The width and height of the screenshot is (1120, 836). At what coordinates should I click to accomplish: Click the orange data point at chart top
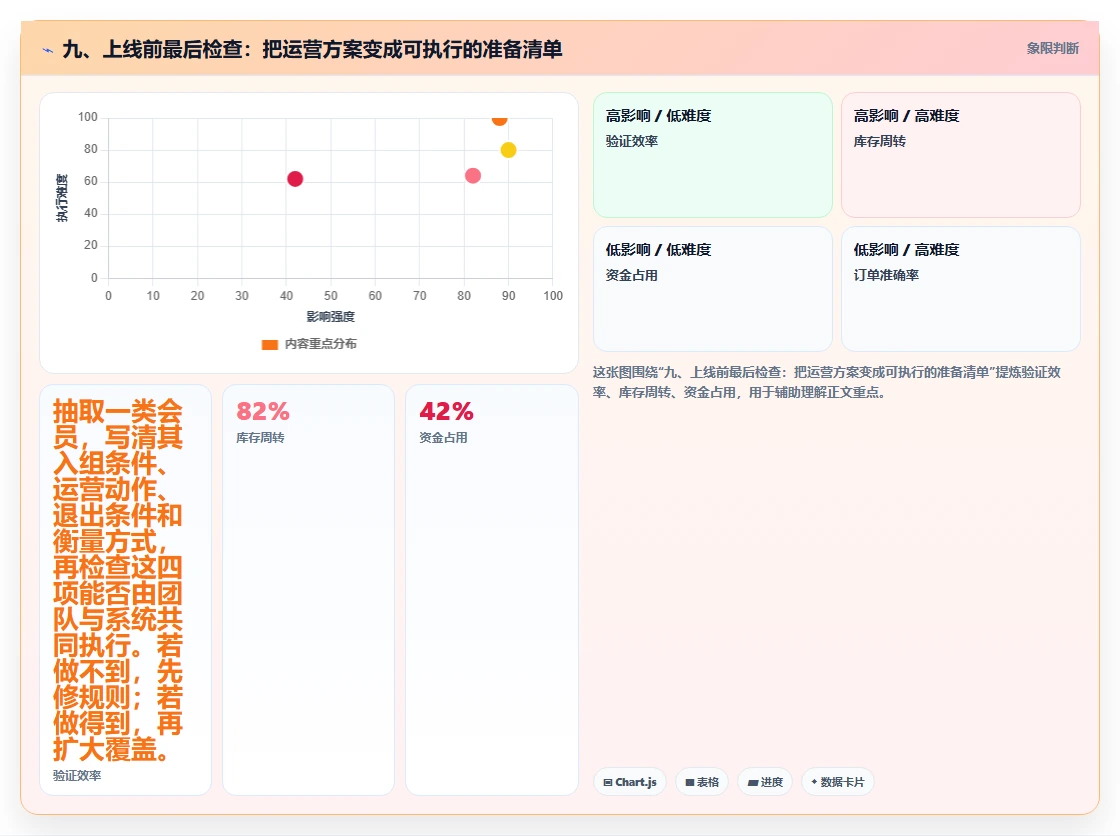coord(499,120)
